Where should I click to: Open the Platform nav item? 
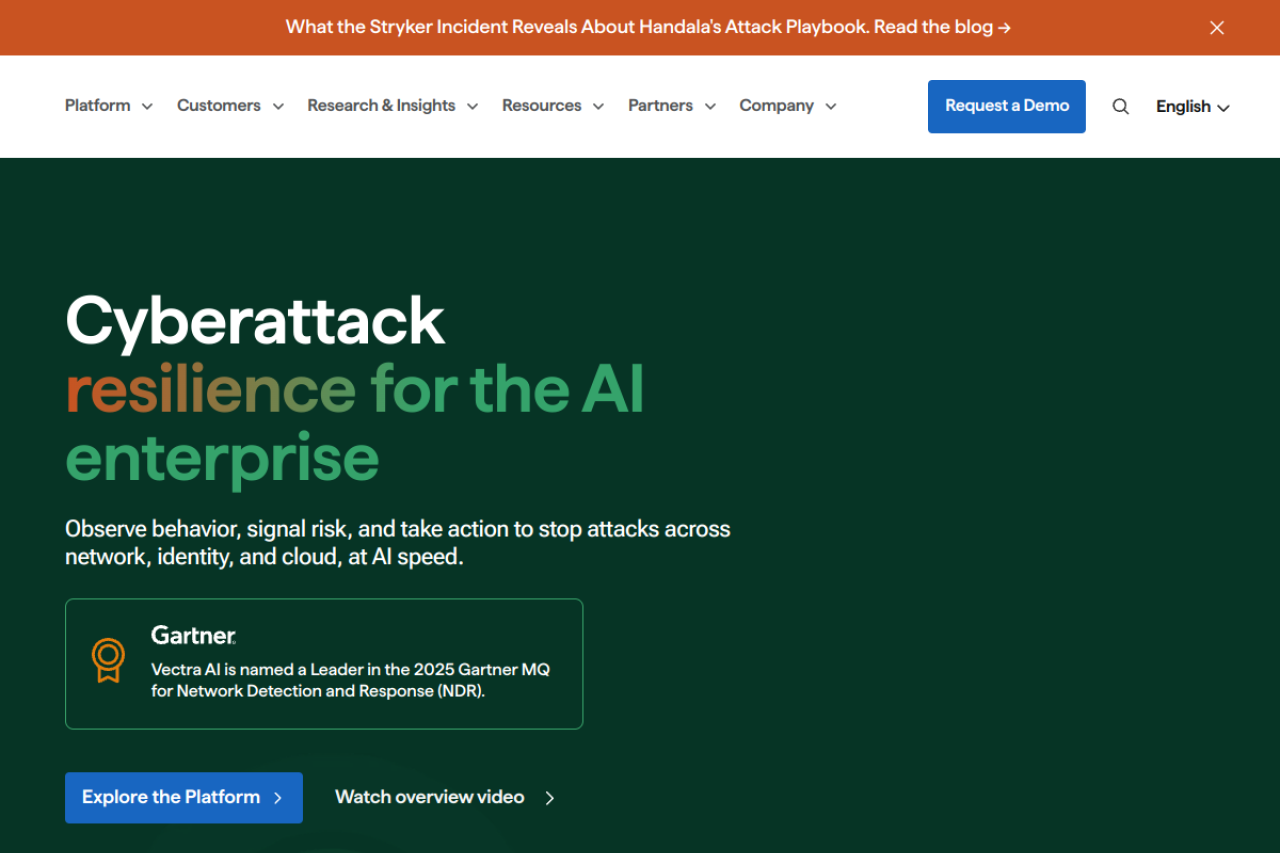(98, 105)
